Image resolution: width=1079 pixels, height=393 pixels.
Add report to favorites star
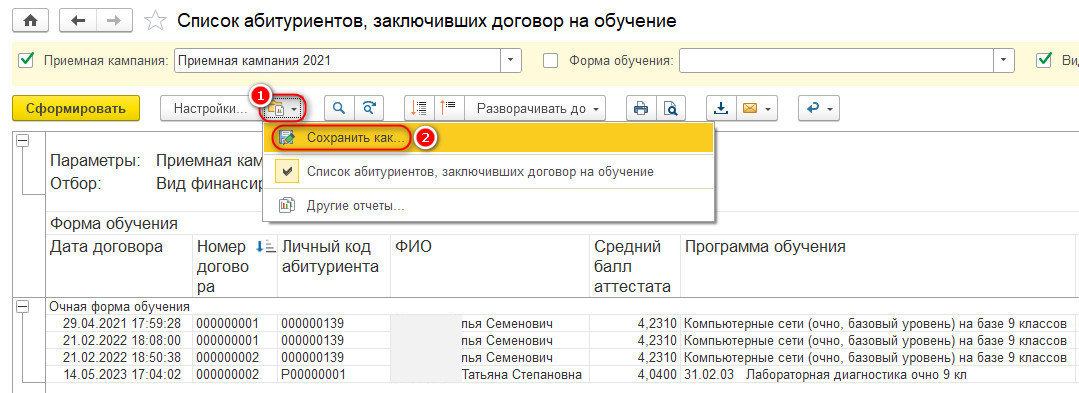(x=156, y=21)
